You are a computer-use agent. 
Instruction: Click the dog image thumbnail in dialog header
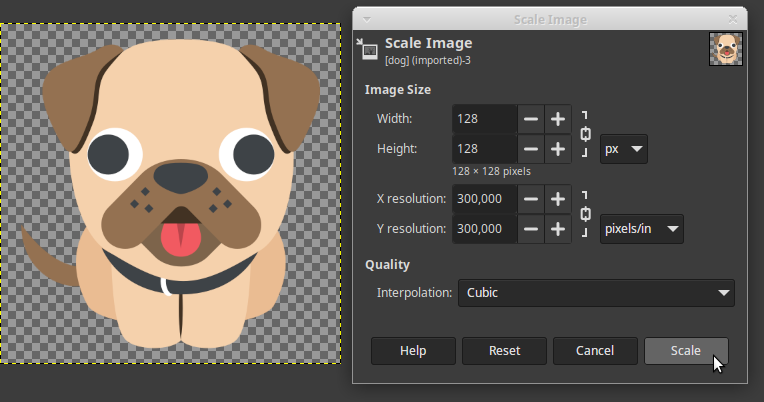[725, 49]
